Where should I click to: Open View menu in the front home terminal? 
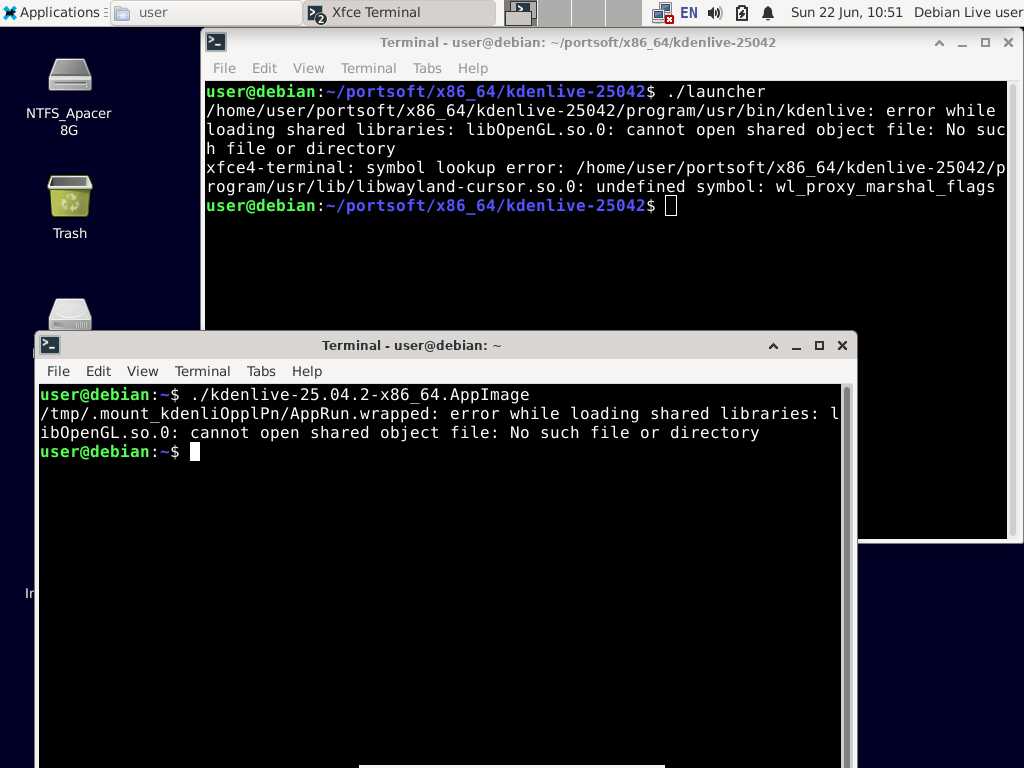[x=142, y=371]
